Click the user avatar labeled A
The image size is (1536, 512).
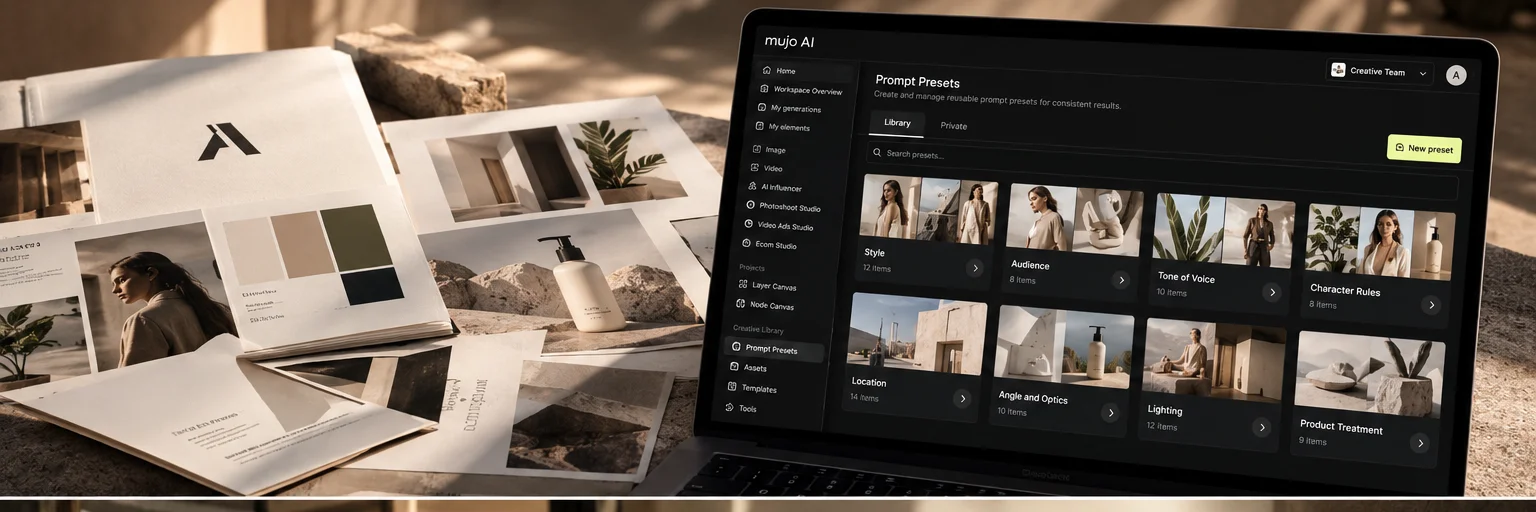pyautogui.click(x=1456, y=75)
